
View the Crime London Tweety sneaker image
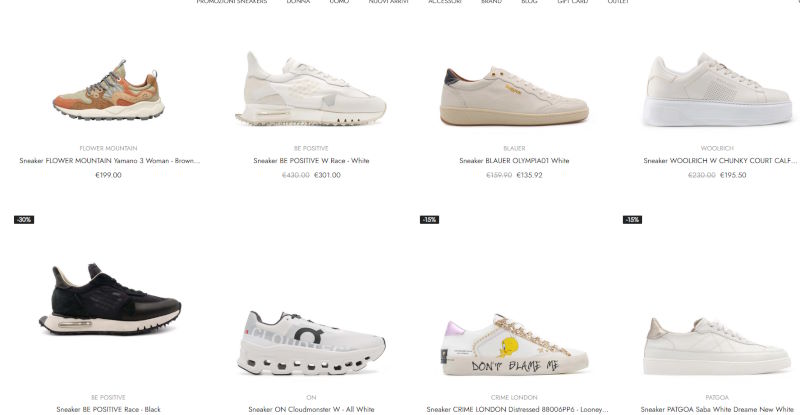coord(514,346)
